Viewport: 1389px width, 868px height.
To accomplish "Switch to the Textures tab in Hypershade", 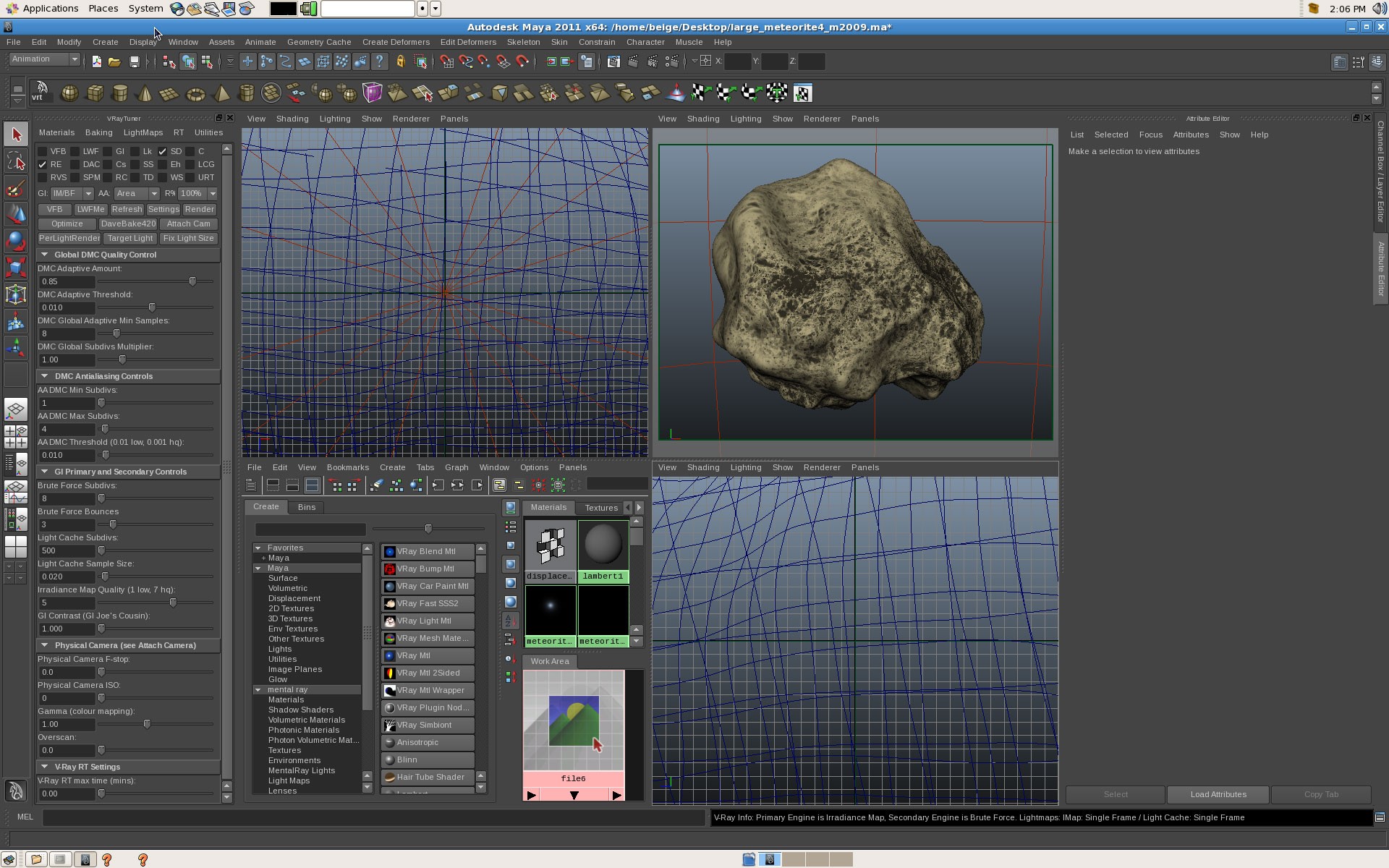I will [601, 507].
